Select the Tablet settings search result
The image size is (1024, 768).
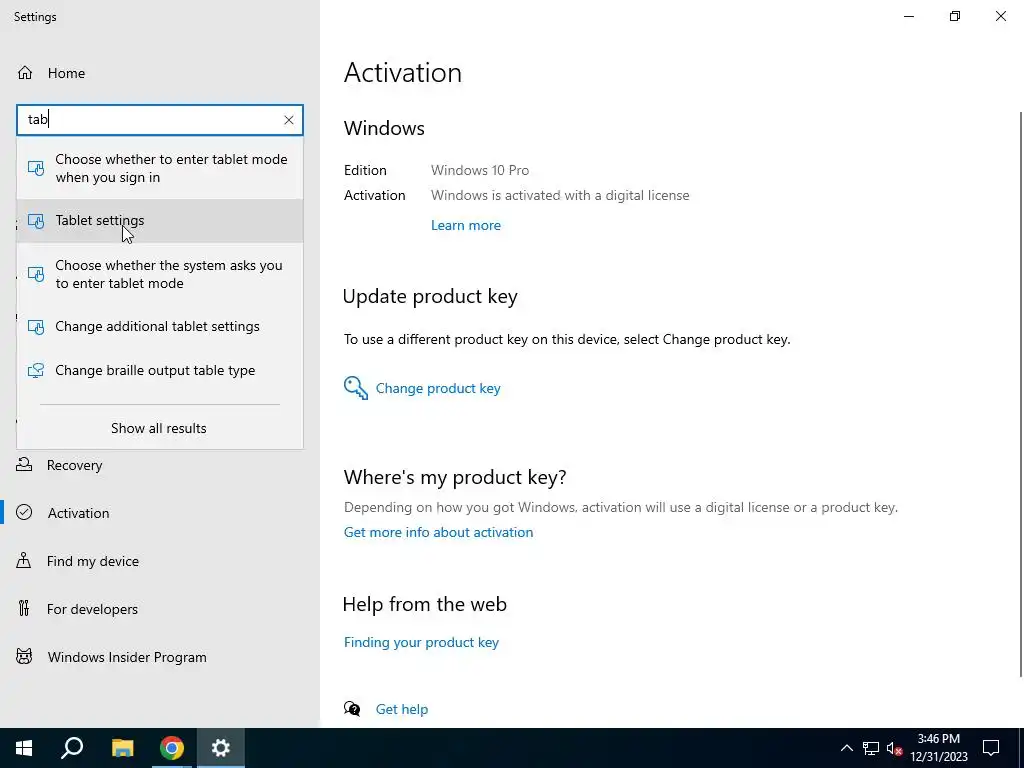(x=160, y=221)
